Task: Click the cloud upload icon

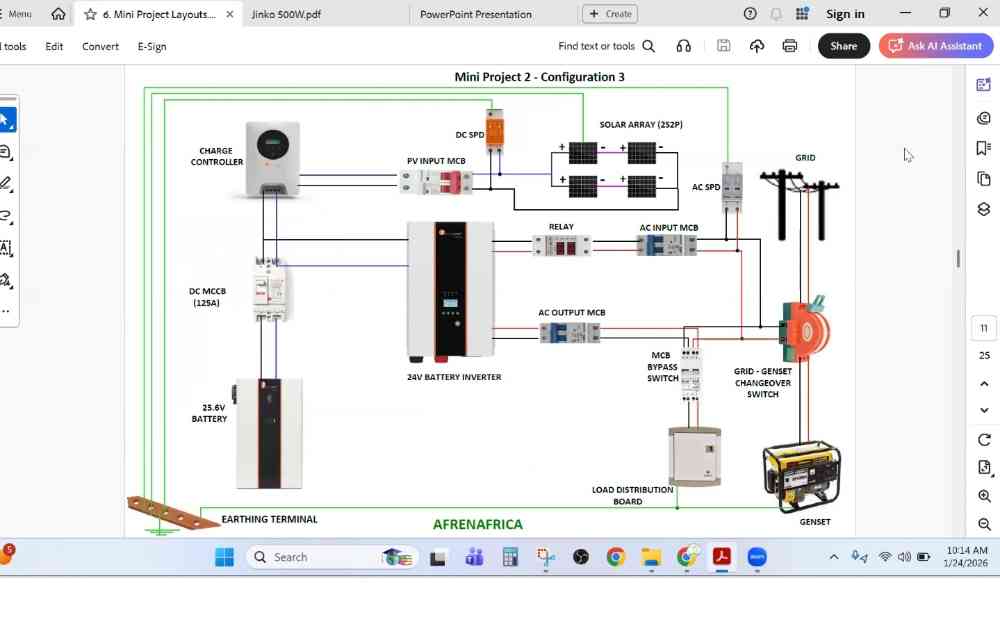Action: click(x=757, y=46)
